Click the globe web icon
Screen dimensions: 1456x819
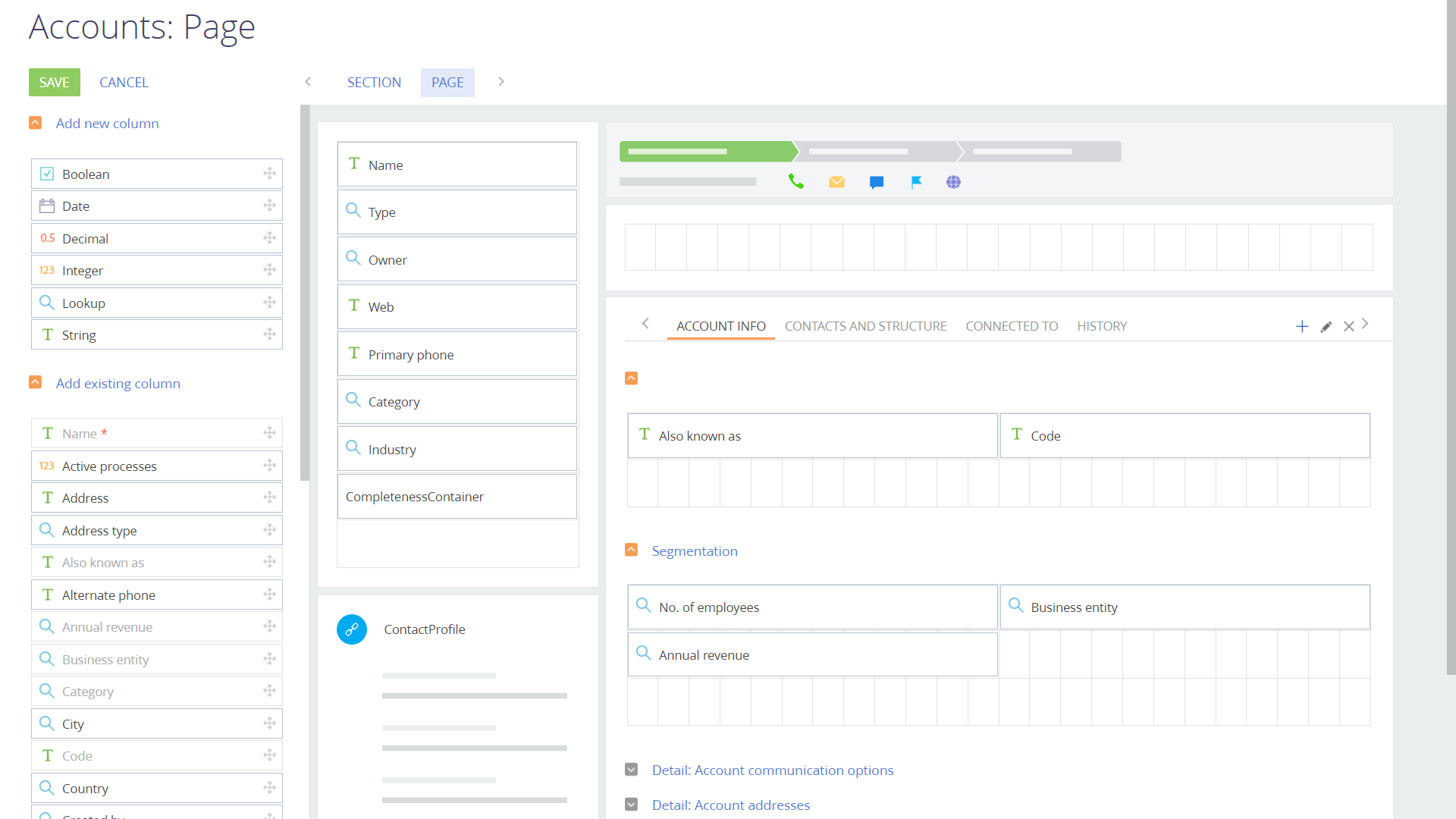tap(953, 182)
